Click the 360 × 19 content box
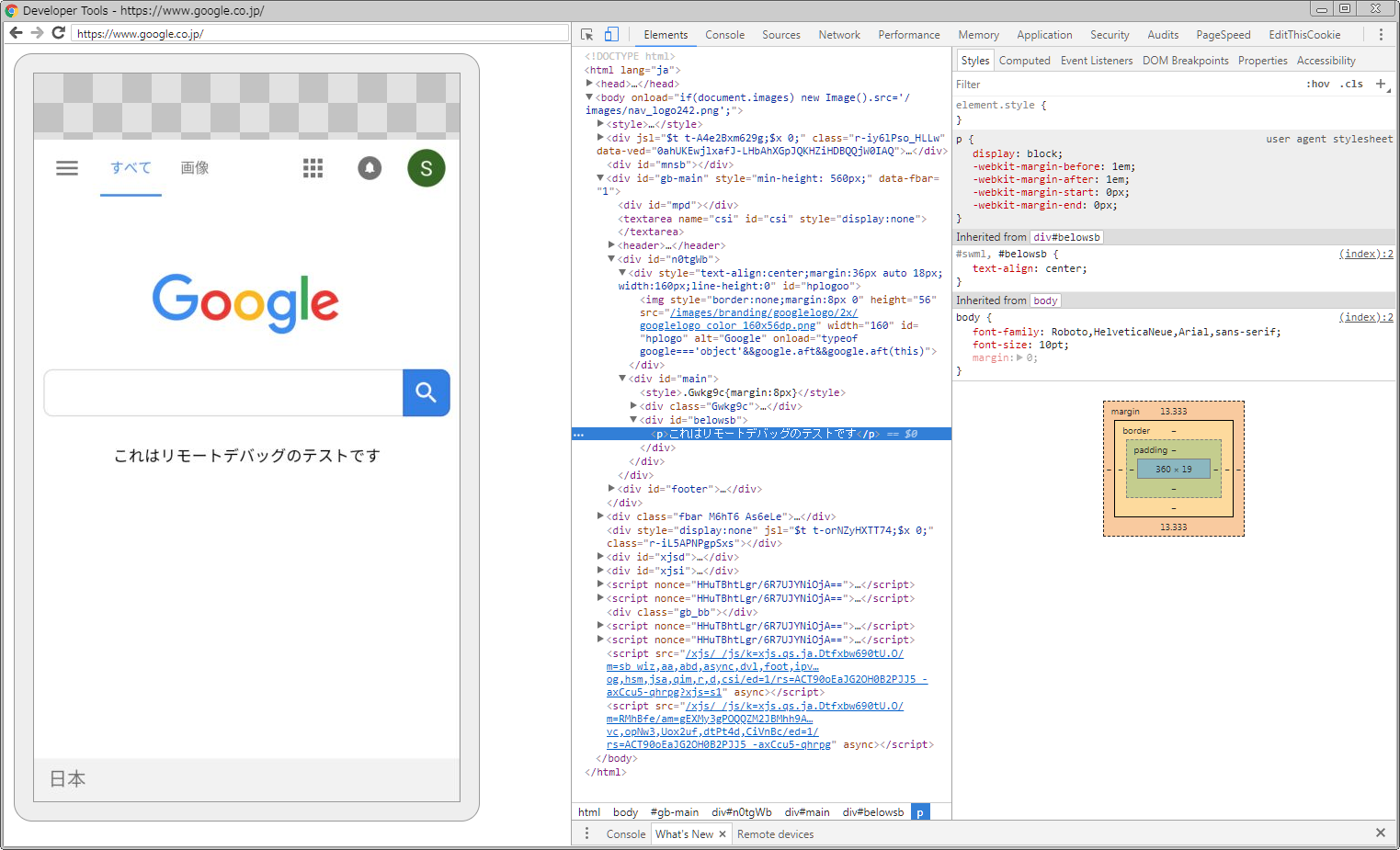 click(1174, 469)
